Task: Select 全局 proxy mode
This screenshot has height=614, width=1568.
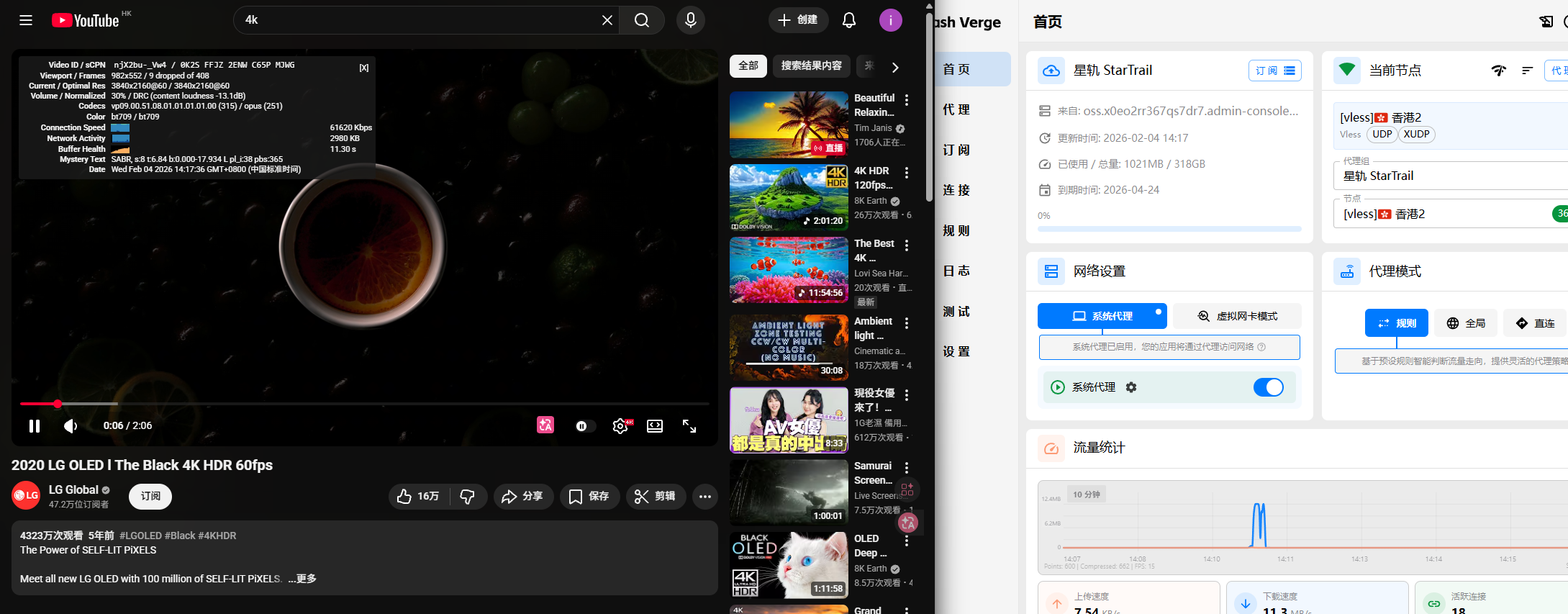Action: click(x=1466, y=323)
